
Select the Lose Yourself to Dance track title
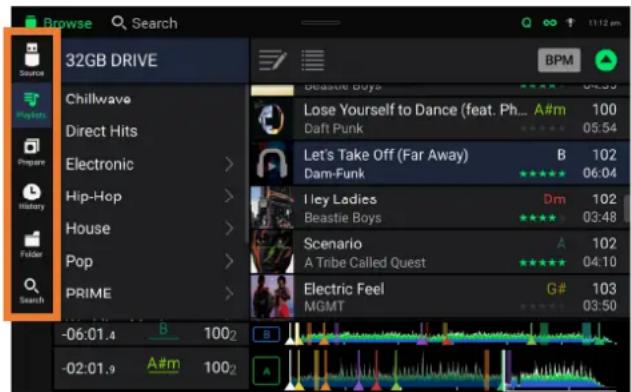click(415, 110)
